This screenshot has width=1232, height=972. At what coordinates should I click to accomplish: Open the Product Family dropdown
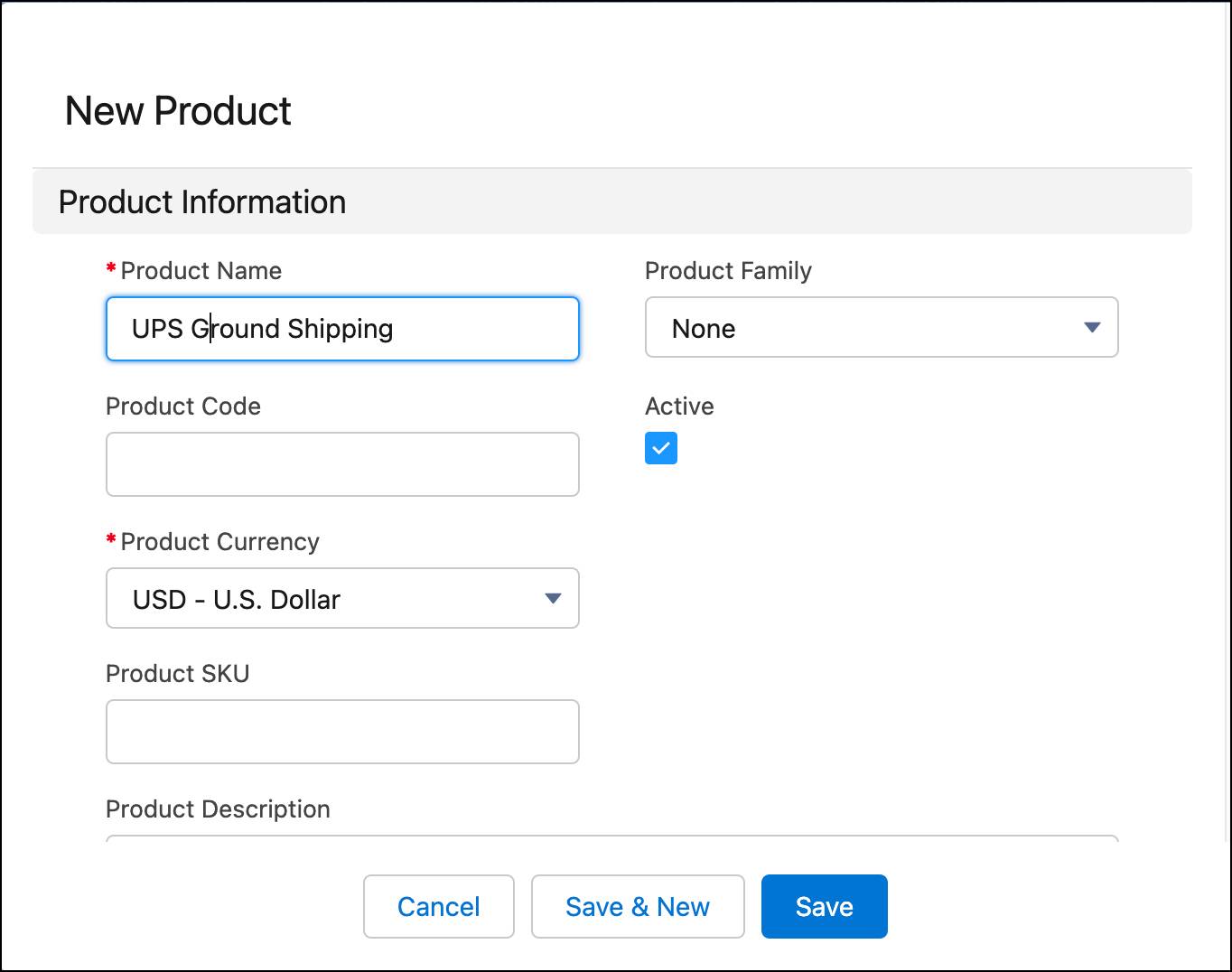click(882, 327)
